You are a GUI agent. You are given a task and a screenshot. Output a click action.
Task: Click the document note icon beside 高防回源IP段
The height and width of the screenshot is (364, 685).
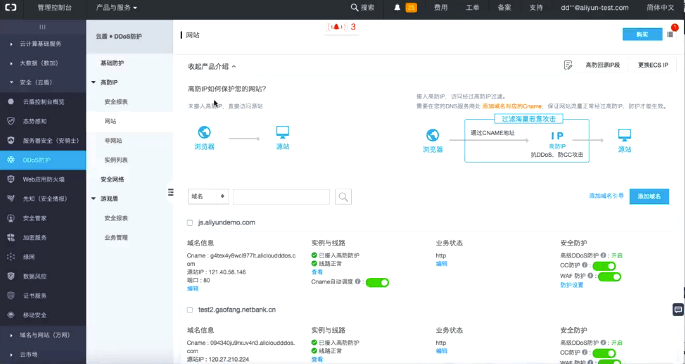click(x=568, y=65)
